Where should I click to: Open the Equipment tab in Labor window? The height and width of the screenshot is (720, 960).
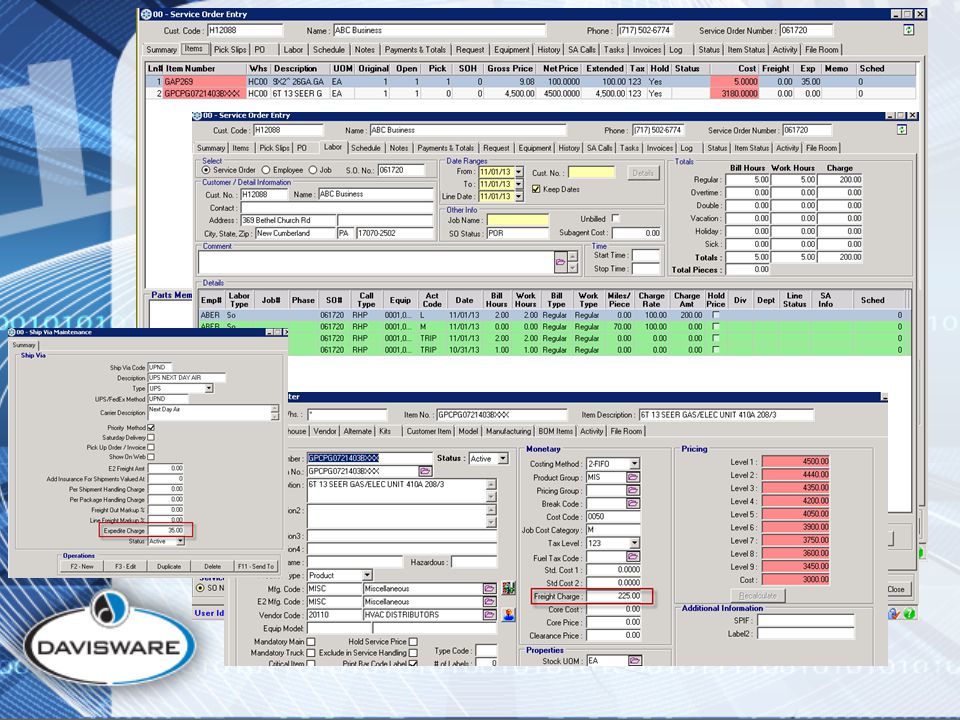pyautogui.click(x=534, y=148)
